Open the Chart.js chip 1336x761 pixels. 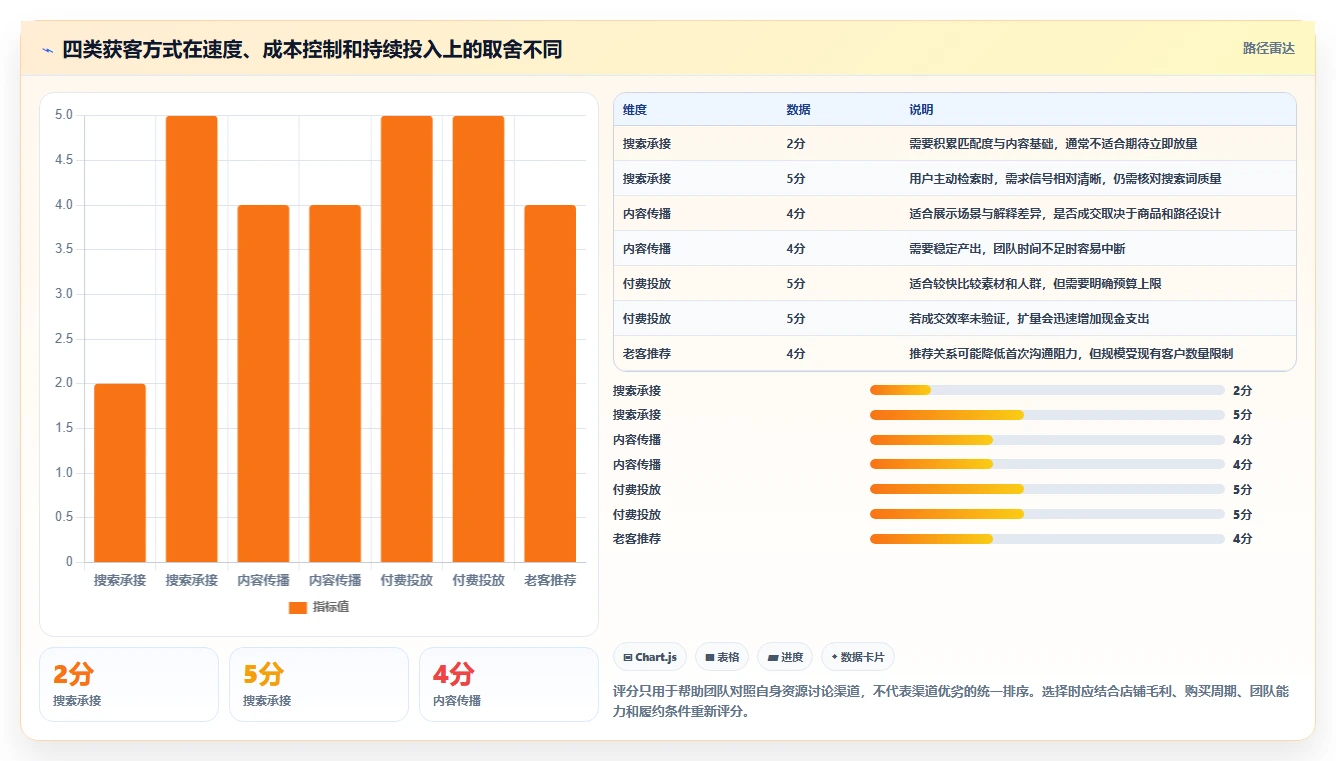pyautogui.click(x=649, y=657)
